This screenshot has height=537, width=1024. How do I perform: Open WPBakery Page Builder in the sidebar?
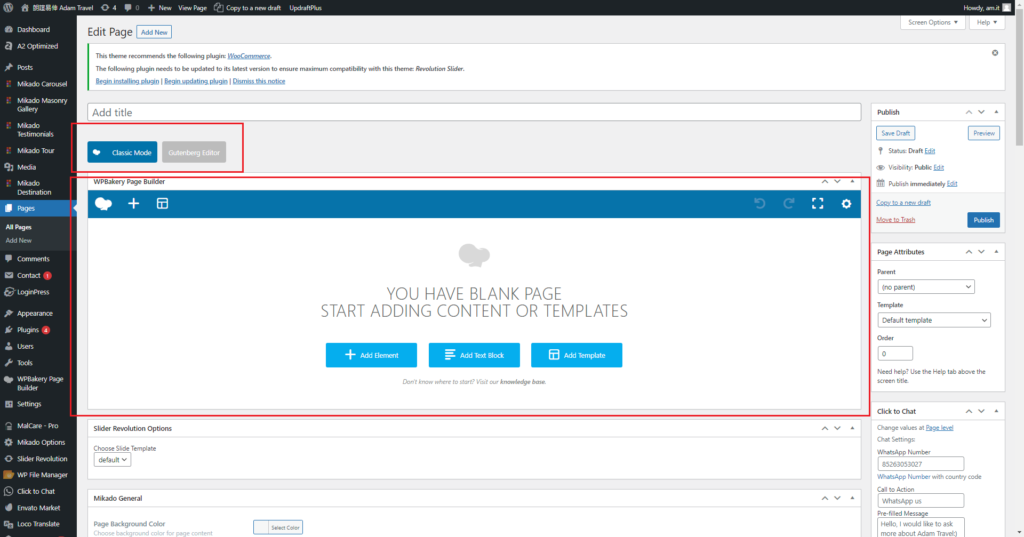tap(38, 383)
